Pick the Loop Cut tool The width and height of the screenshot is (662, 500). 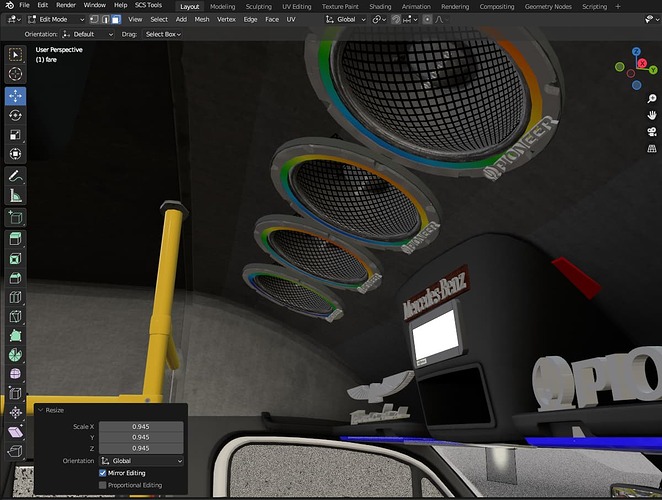pos(16,297)
